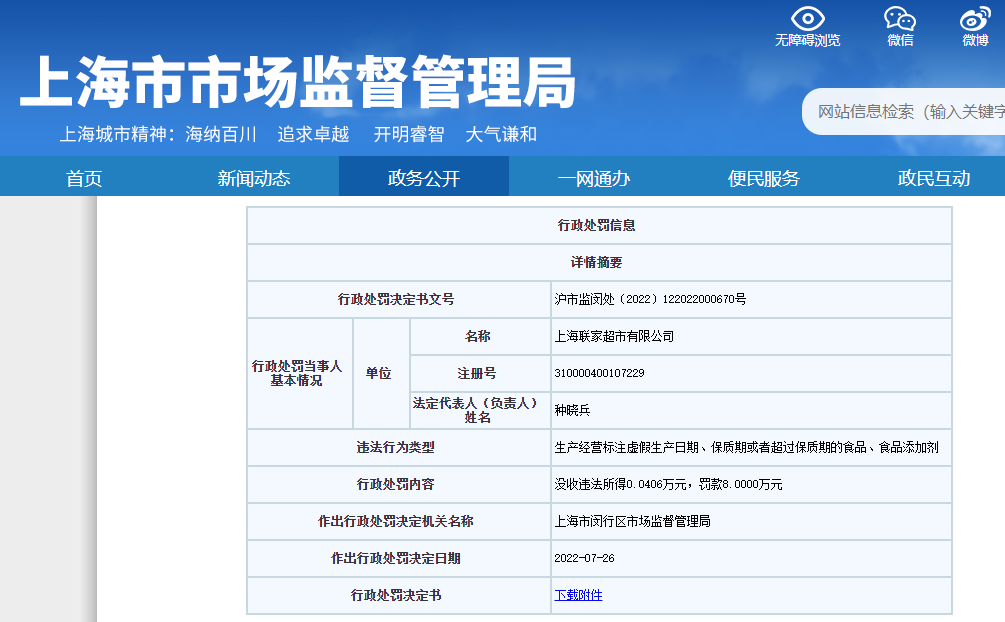Open the 微信 WeChat icon
Viewport: 1005px width, 622px height.
(900, 19)
